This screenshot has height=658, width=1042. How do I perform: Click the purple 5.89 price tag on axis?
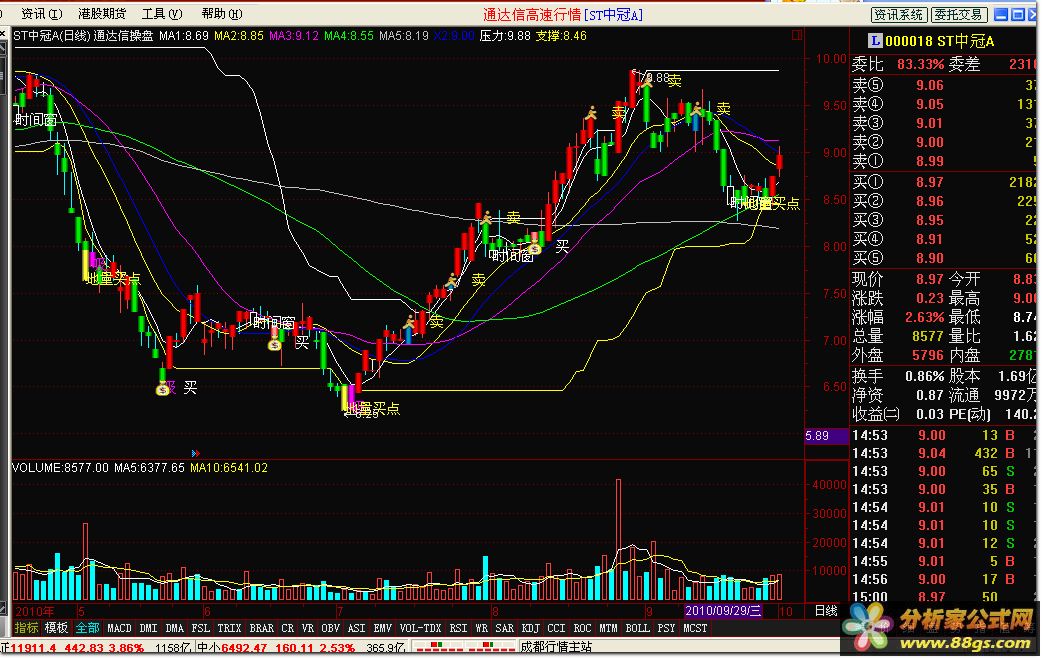(x=827, y=436)
